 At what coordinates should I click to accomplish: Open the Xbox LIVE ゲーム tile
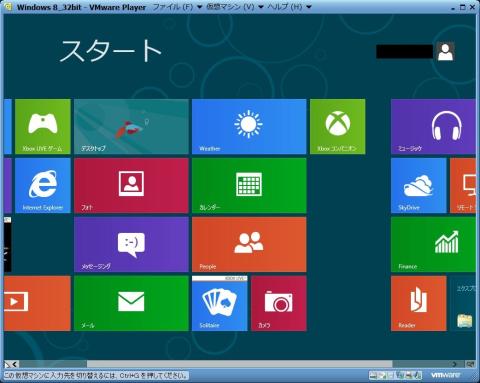coord(43,127)
